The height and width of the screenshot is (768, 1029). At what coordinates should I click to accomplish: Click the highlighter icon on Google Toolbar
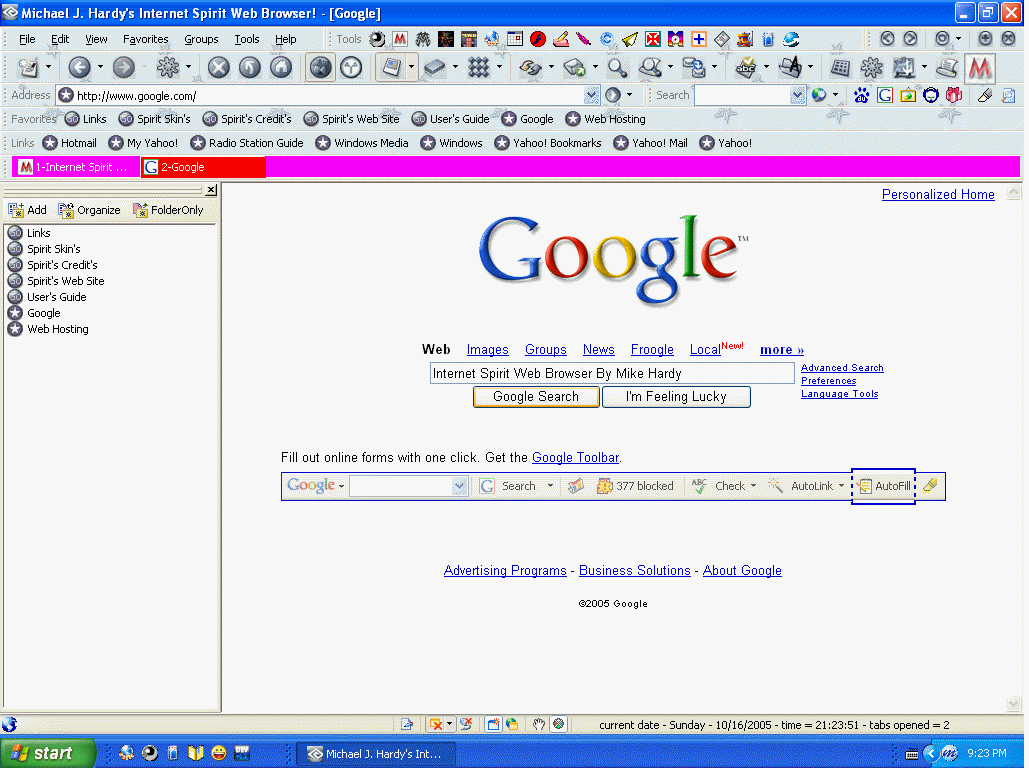(x=930, y=486)
